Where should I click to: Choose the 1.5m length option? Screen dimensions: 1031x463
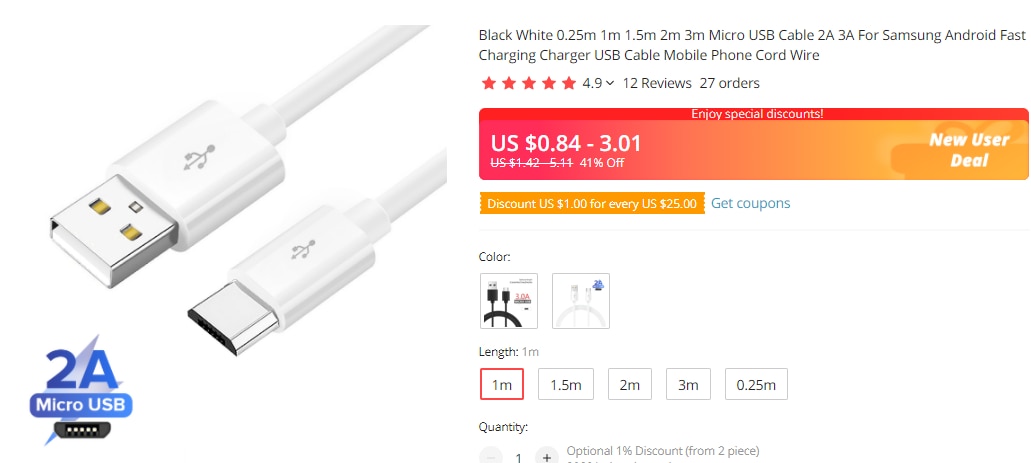click(x=566, y=385)
